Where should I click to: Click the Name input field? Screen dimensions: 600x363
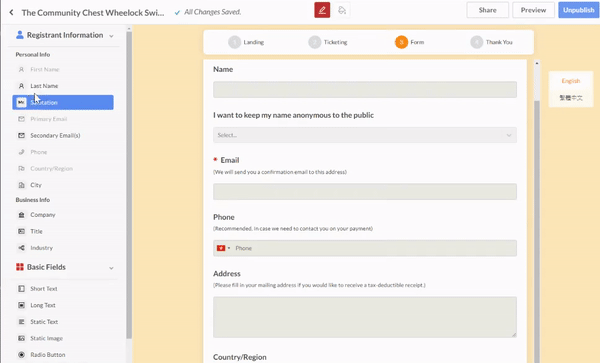click(365, 90)
